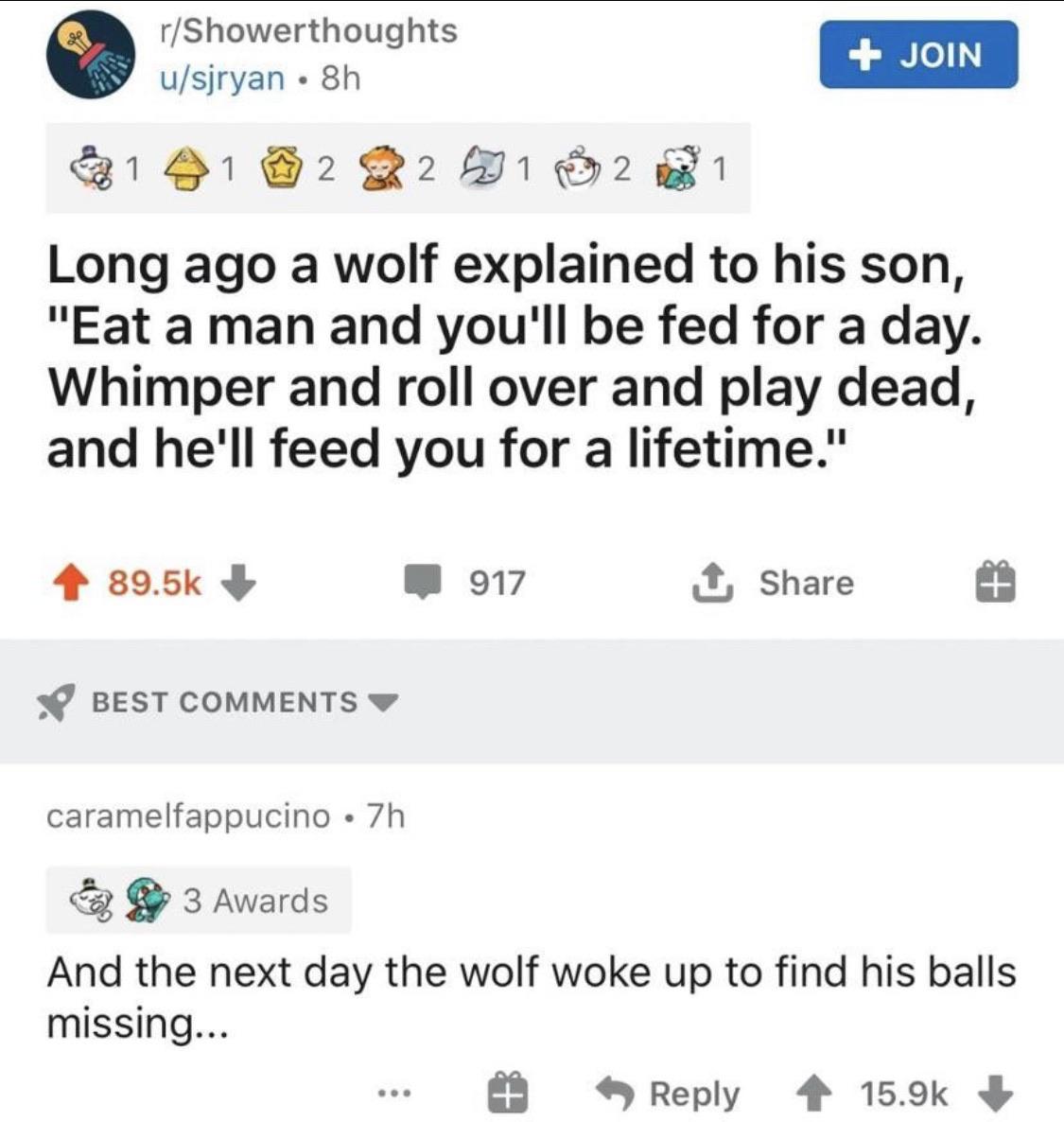Tap the gift icon under the comment
The image size is (1064, 1122).
[x=508, y=1095]
